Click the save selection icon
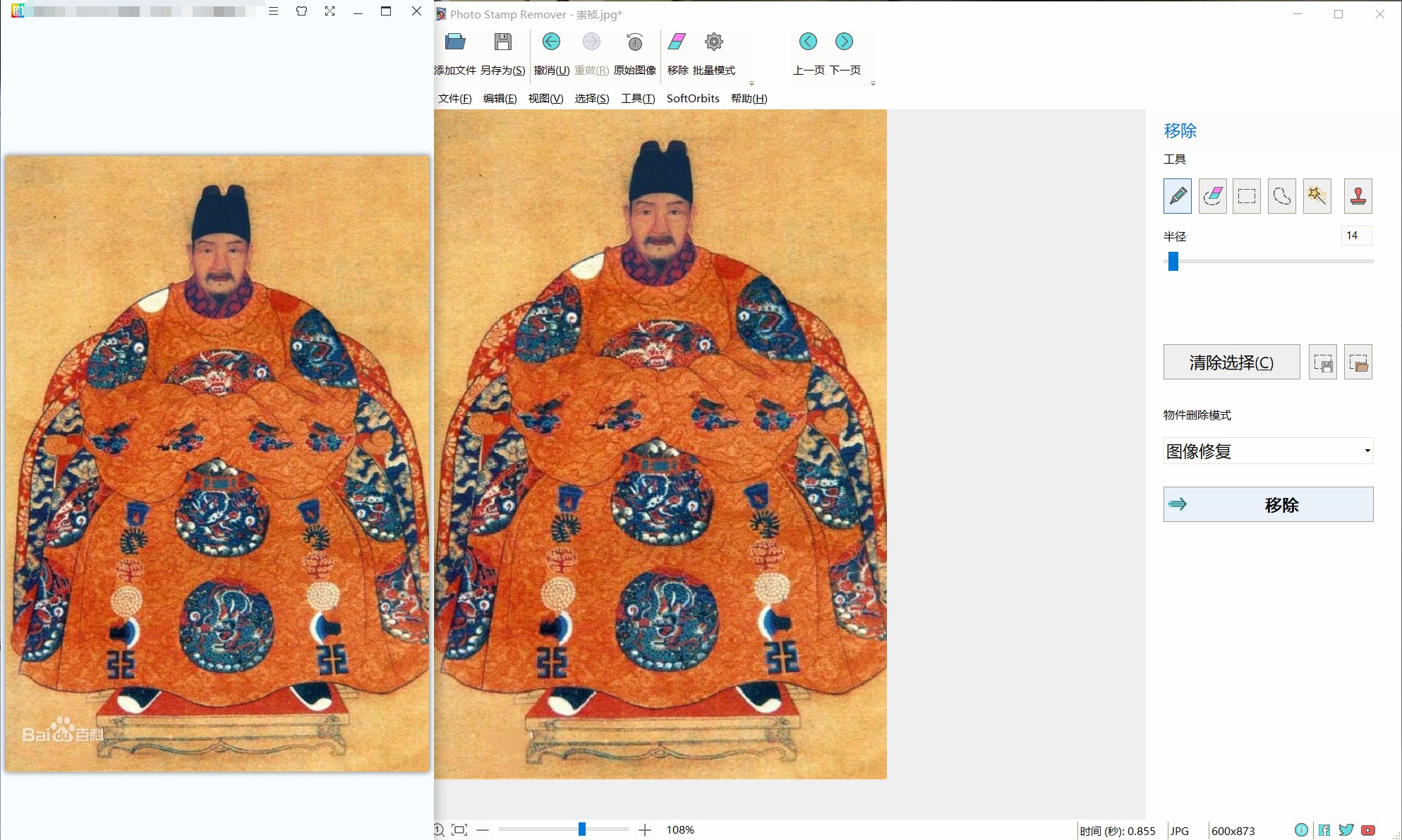The image size is (1402, 840). pyautogui.click(x=1323, y=363)
